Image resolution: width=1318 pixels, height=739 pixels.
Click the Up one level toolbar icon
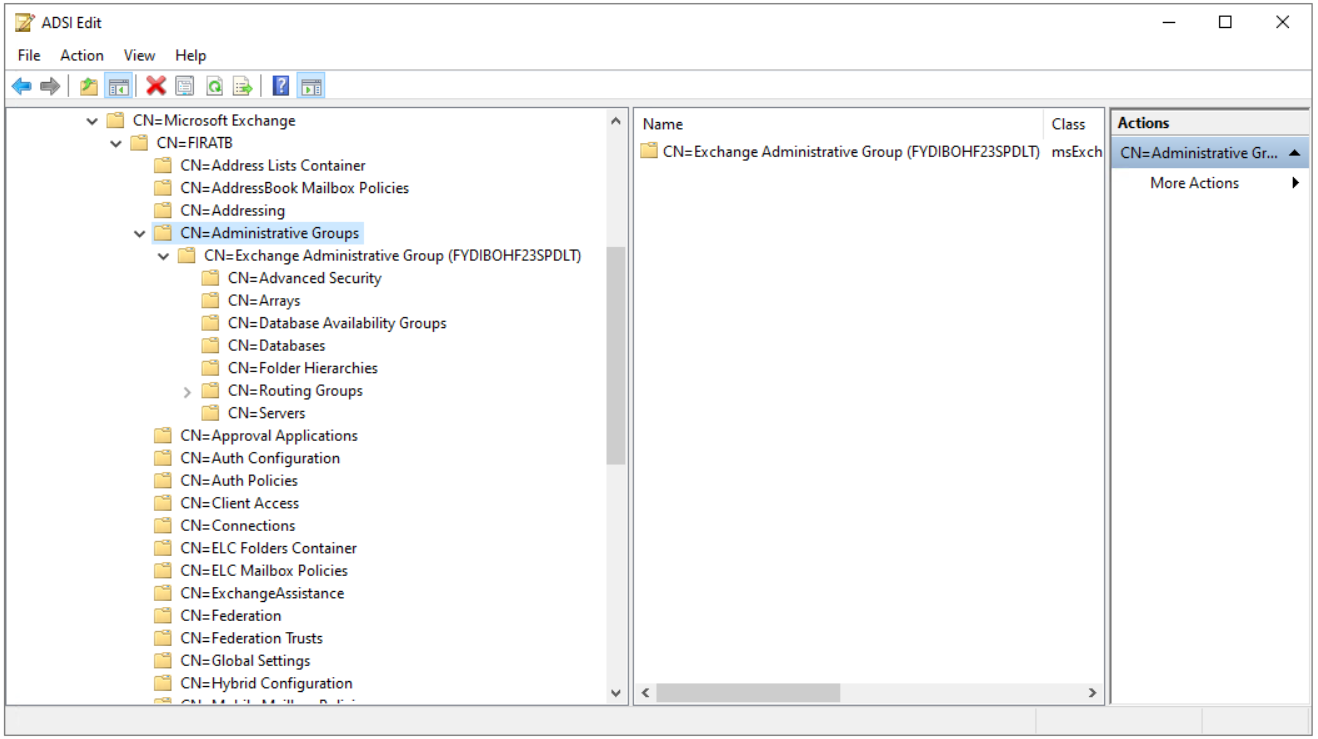[x=89, y=87]
